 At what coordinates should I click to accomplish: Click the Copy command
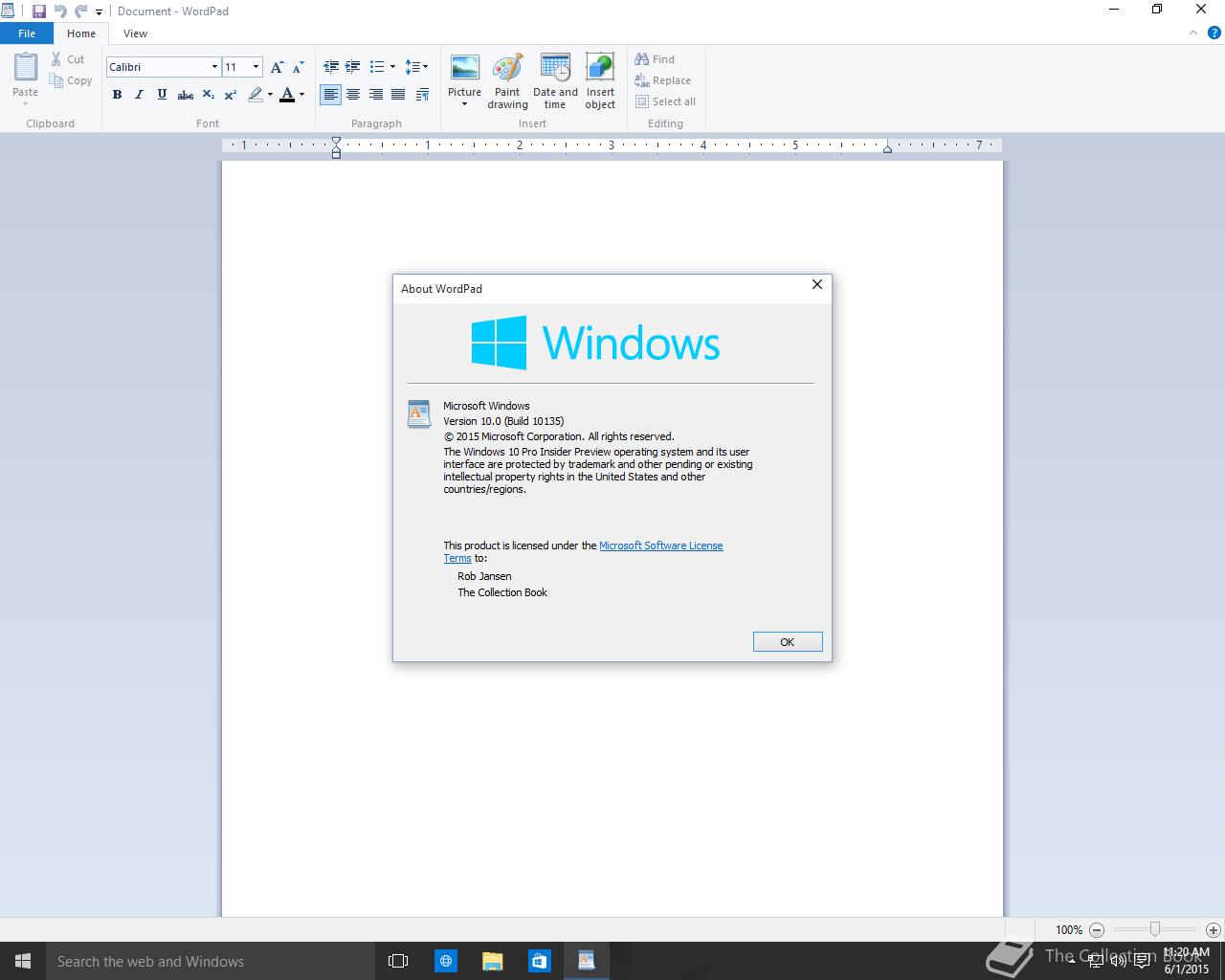pyautogui.click(x=71, y=81)
